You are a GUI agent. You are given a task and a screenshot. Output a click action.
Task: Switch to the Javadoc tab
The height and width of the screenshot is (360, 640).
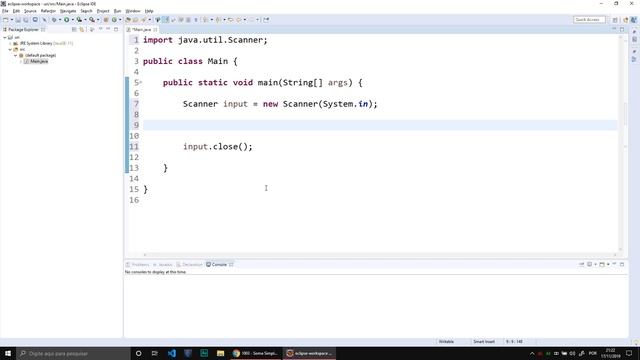click(162, 264)
